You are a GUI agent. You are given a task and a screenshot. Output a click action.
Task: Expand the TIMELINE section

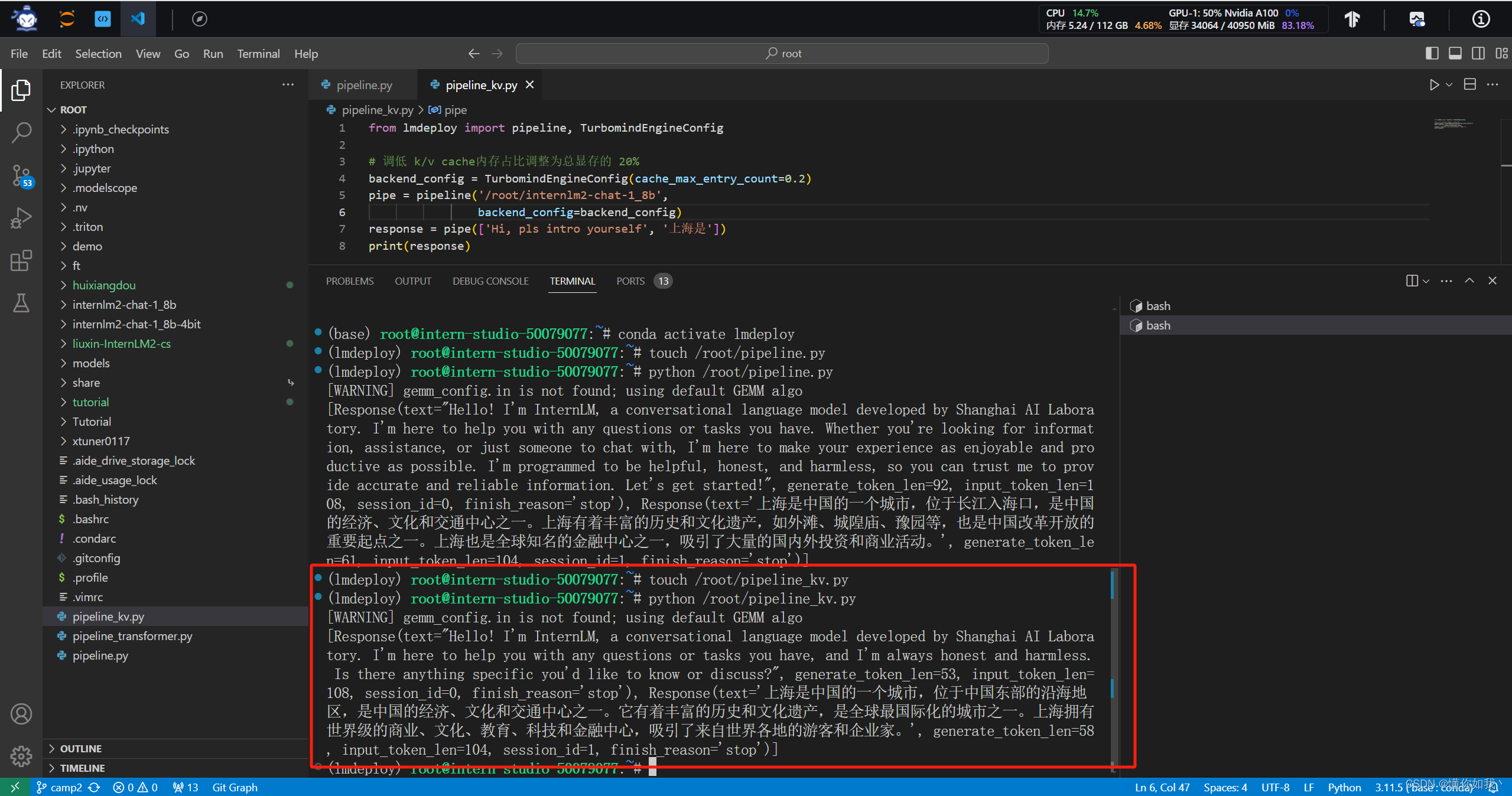point(82,768)
